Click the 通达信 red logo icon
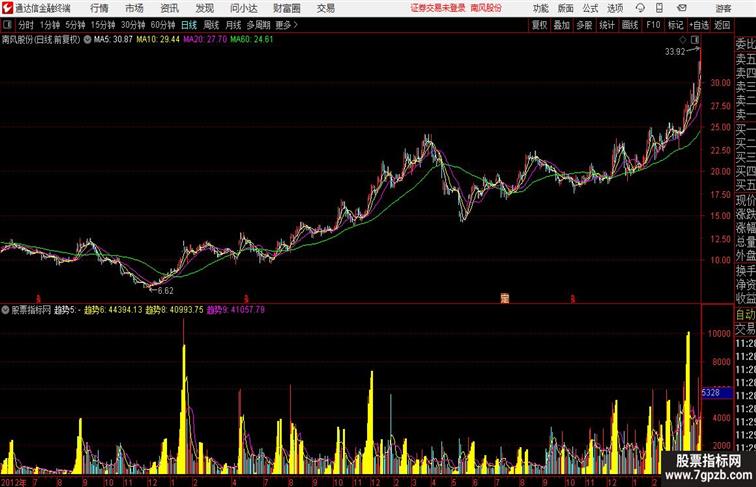The width and height of the screenshot is (756, 487). pyautogui.click(x=7, y=8)
